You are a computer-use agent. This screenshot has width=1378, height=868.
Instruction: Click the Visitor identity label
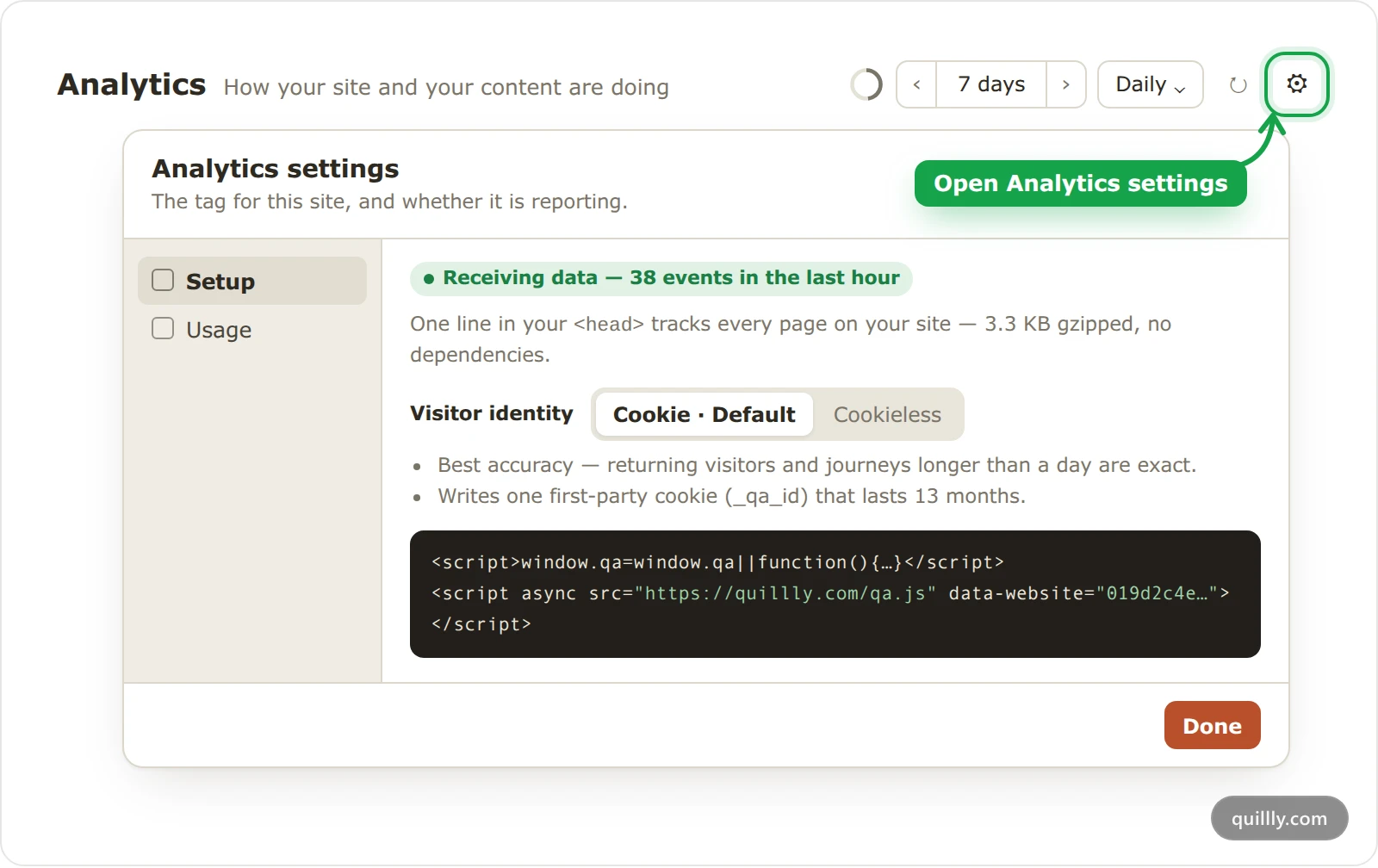coord(492,413)
